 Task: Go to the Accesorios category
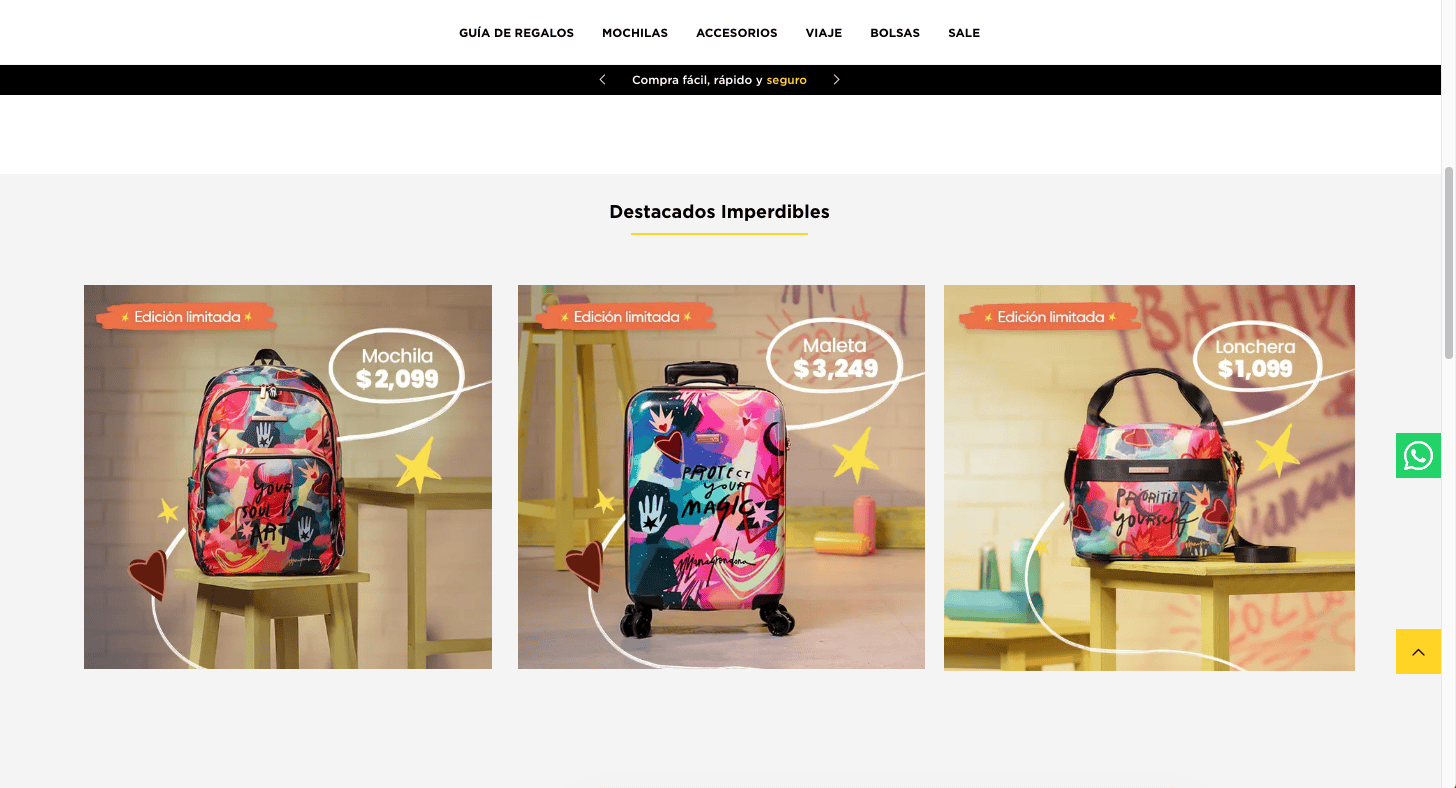pos(737,33)
